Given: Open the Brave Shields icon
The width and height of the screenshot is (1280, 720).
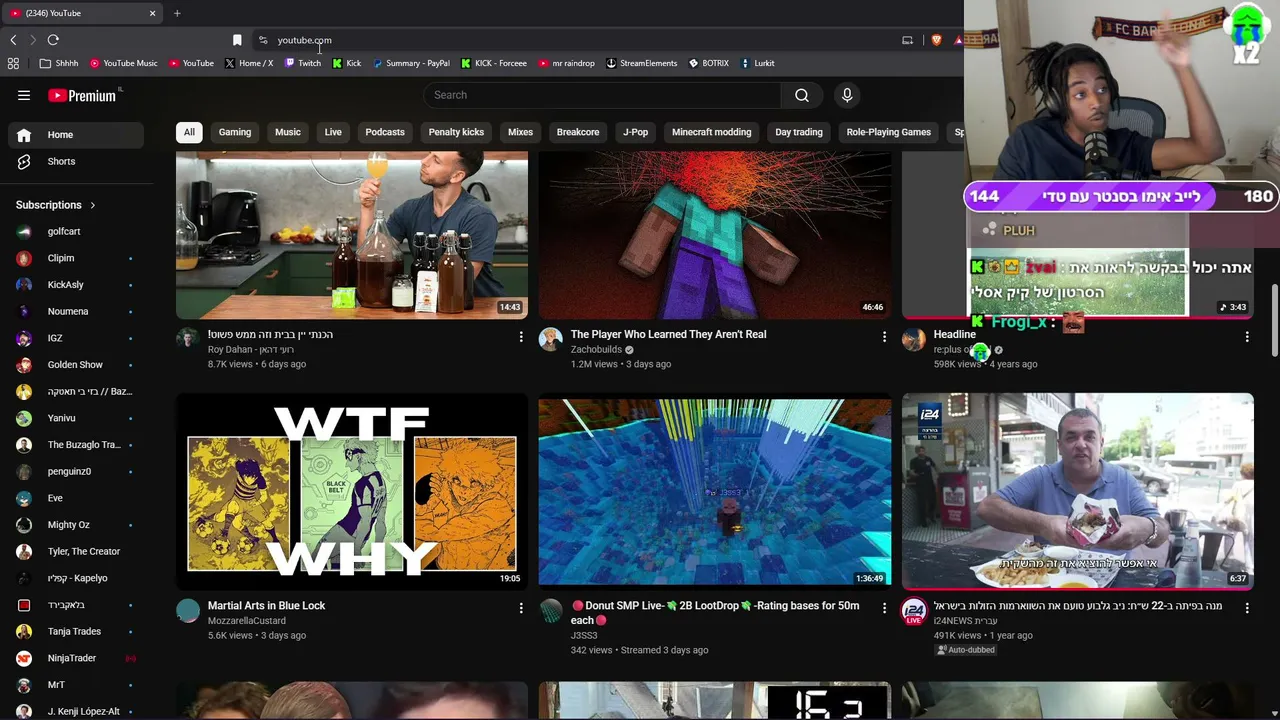Looking at the screenshot, I should (x=936, y=40).
